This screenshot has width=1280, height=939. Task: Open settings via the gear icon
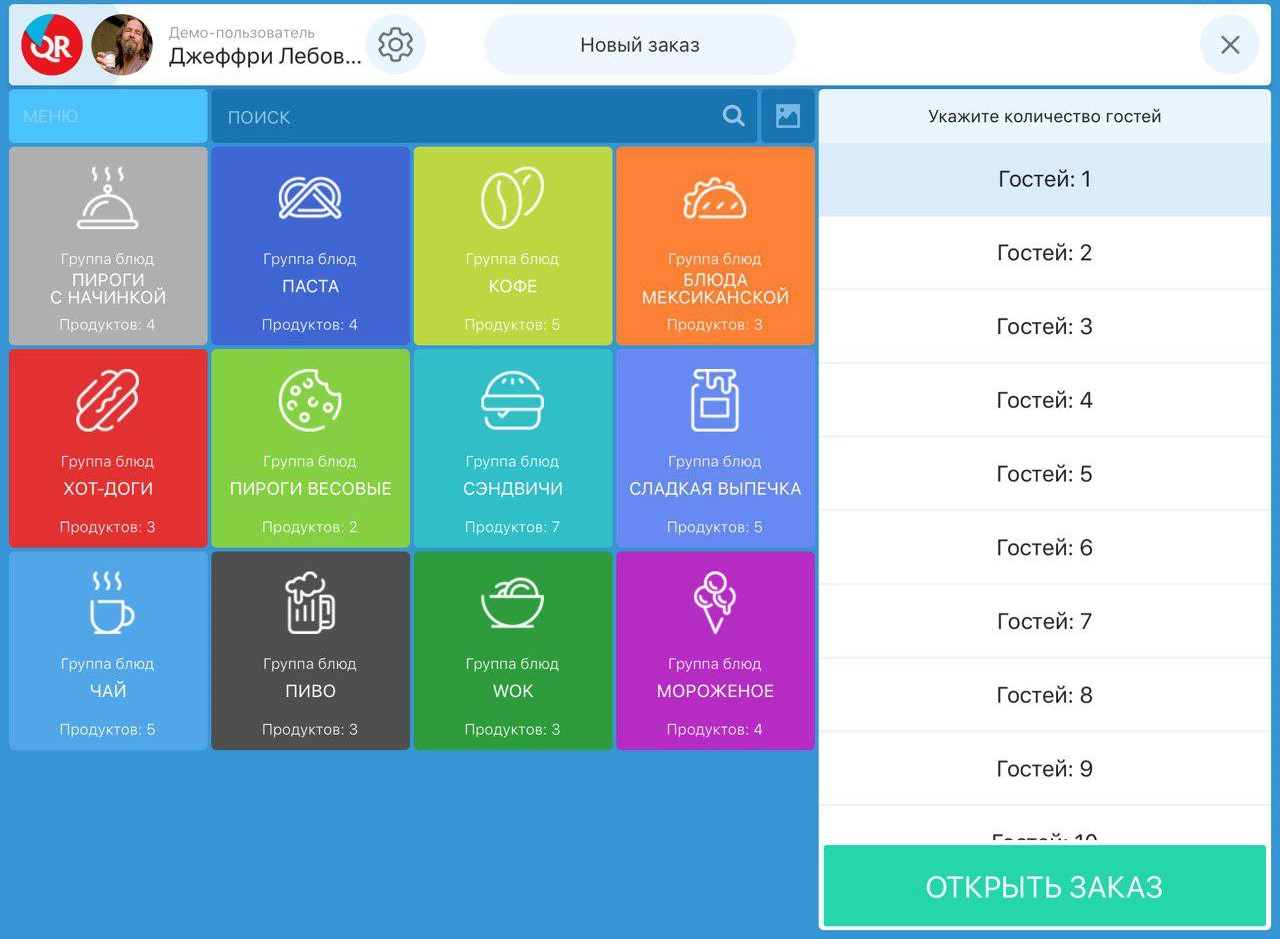tap(395, 45)
